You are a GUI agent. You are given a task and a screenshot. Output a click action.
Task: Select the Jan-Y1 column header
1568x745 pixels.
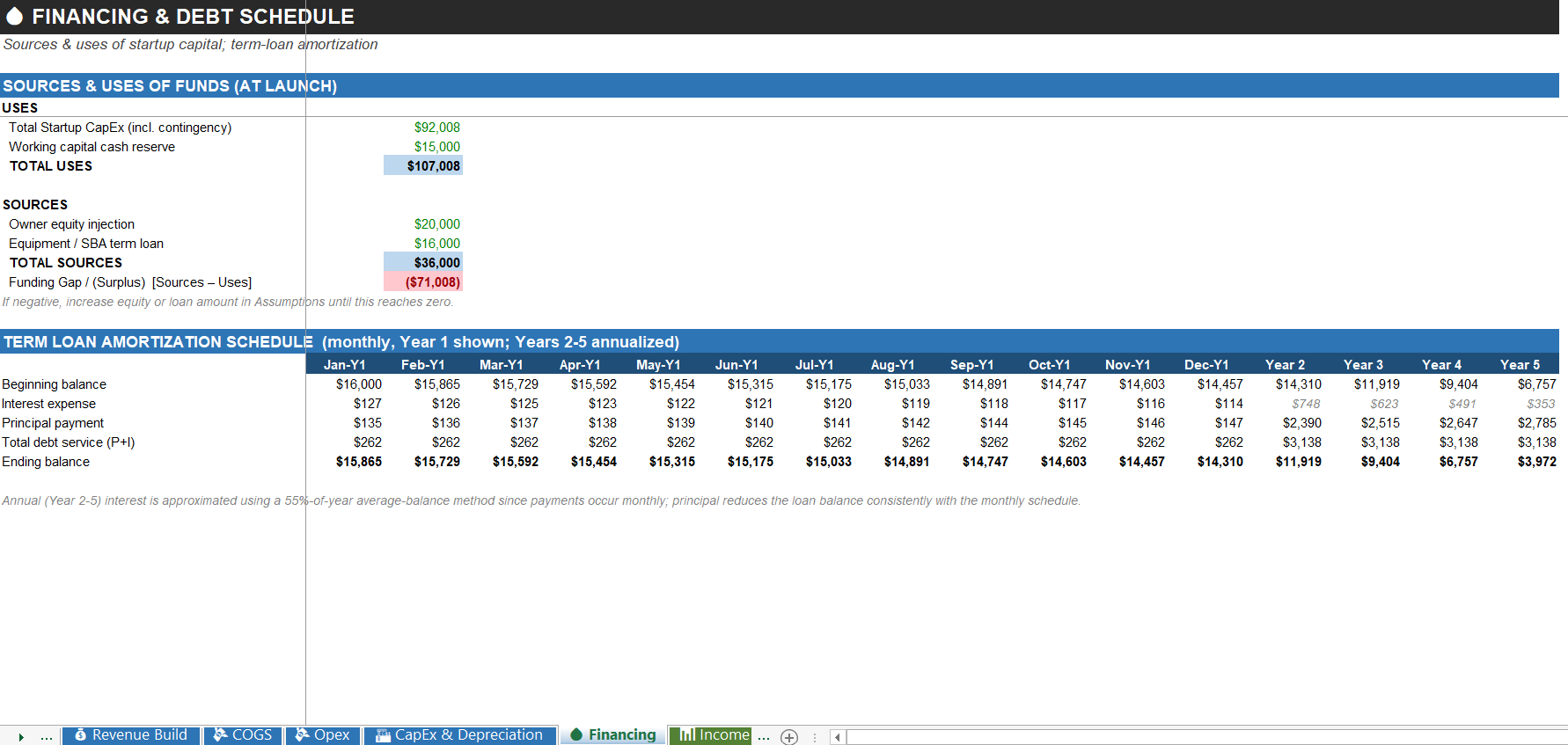coord(345,365)
